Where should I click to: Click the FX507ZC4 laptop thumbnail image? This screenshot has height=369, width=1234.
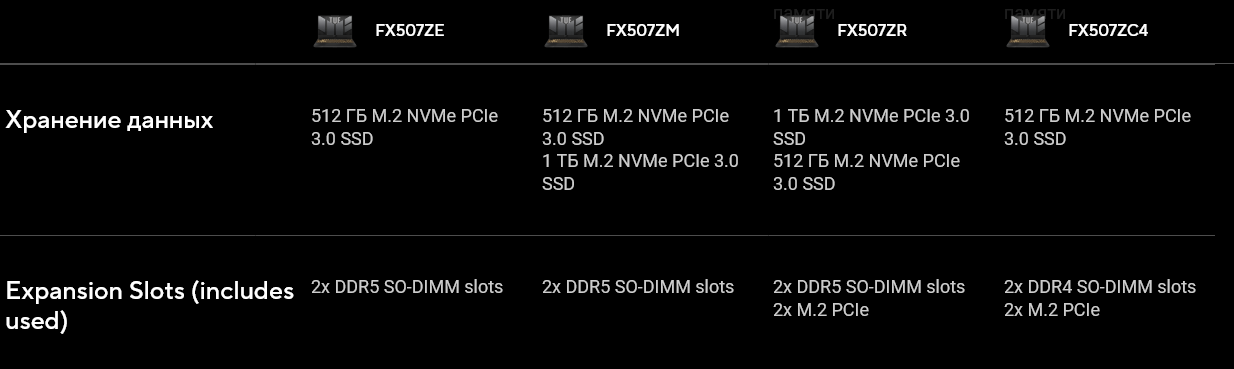(x=1028, y=30)
